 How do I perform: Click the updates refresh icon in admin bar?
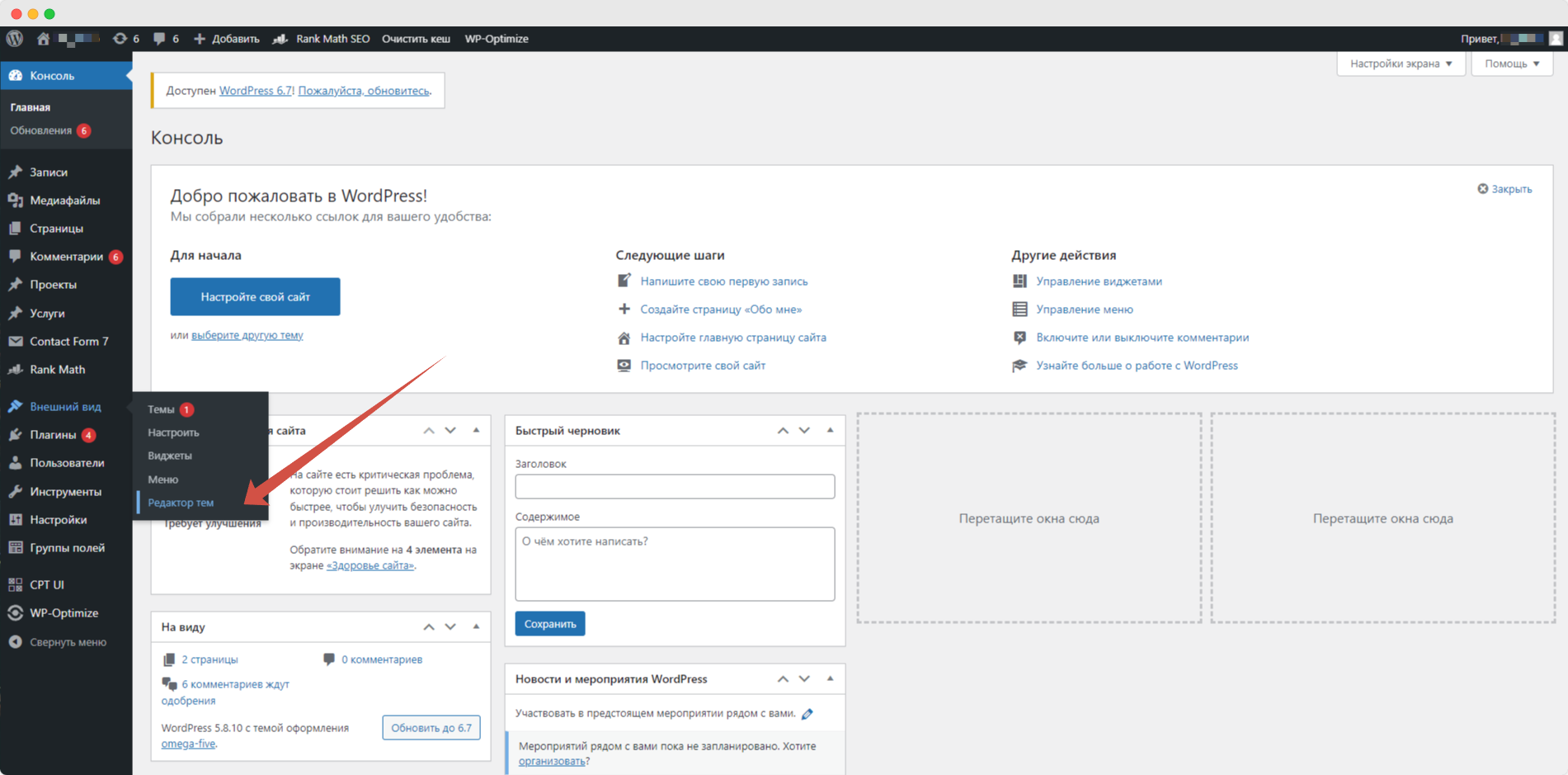pyautogui.click(x=120, y=39)
